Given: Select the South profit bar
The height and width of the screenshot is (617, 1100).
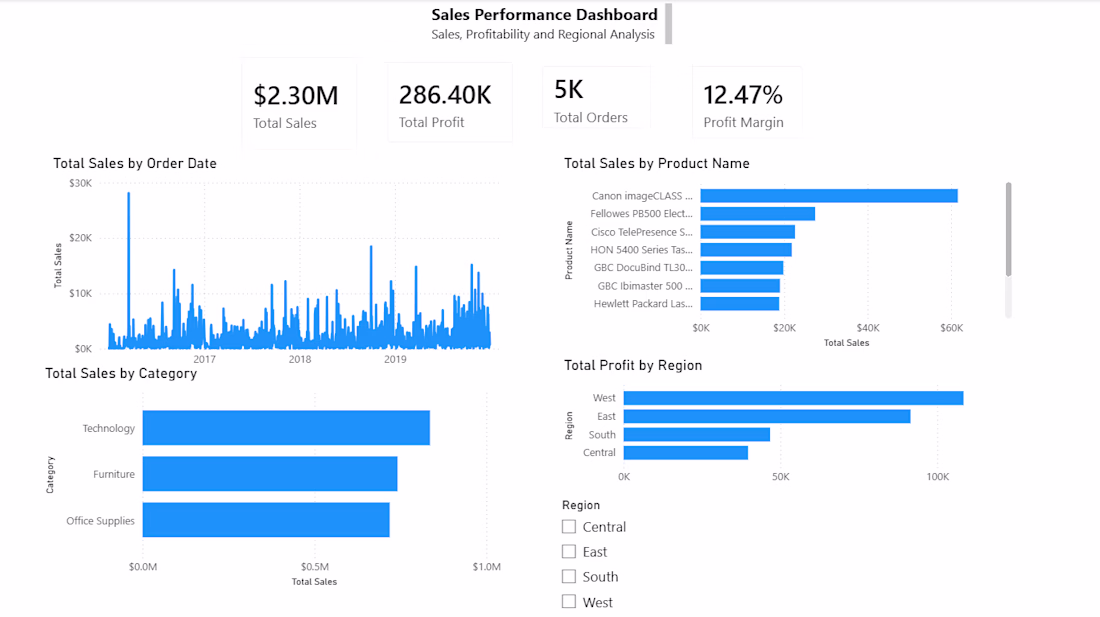Looking at the screenshot, I should (697, 435).
